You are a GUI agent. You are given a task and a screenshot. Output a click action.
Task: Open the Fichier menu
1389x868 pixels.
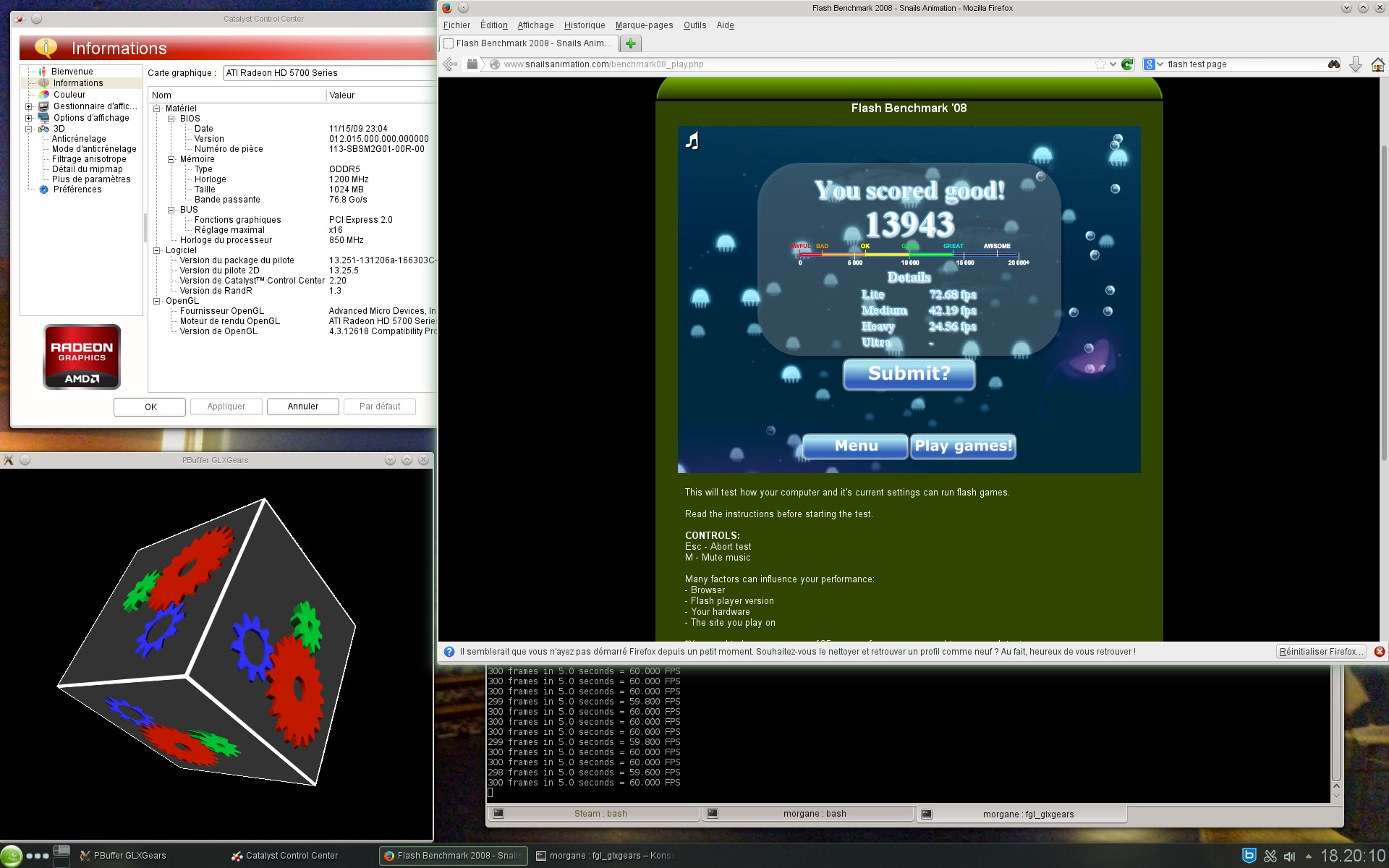click(x=456, y=25)
